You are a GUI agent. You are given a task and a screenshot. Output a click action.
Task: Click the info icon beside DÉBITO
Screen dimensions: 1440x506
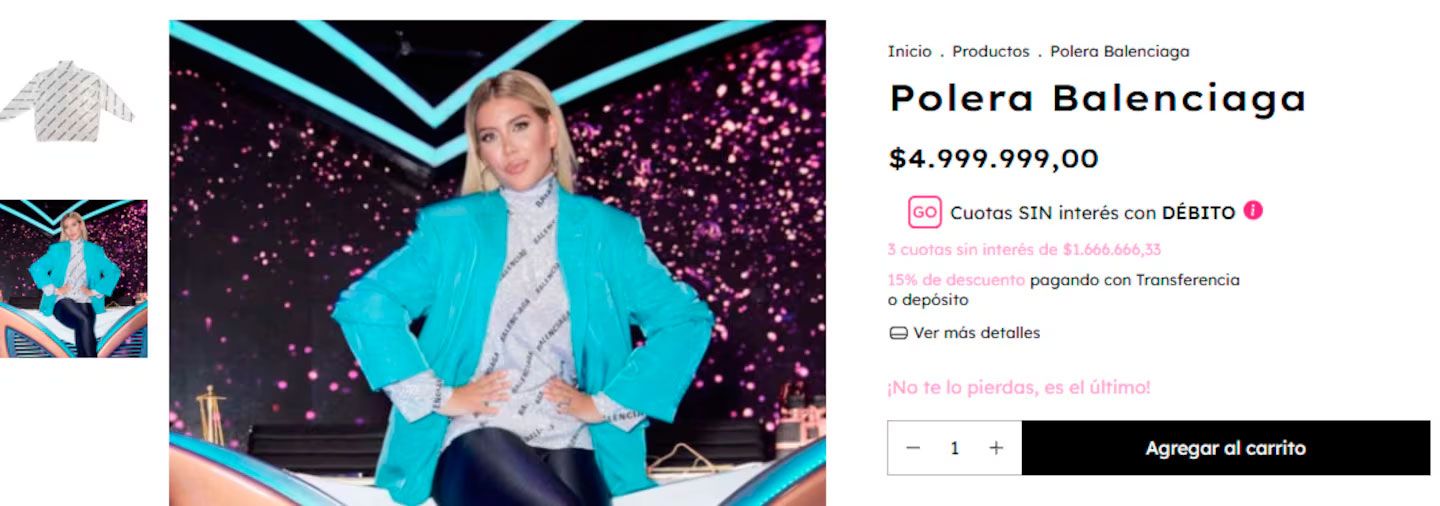pos(1253,211)
